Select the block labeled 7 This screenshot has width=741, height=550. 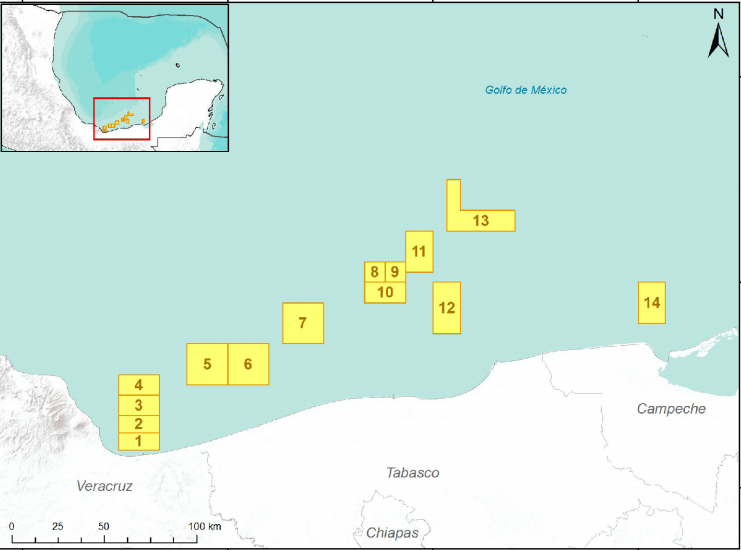pyautogui.click(x=303, y=323)
